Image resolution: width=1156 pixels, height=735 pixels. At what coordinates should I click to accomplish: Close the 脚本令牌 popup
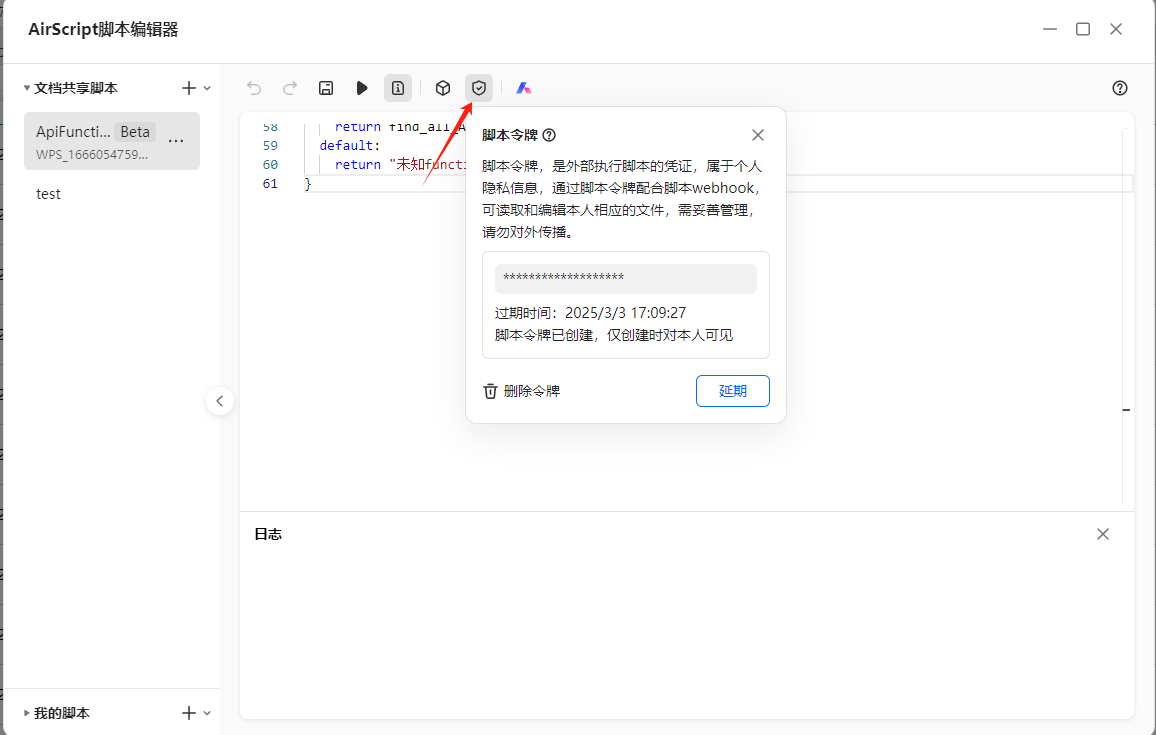click(758, 135)
